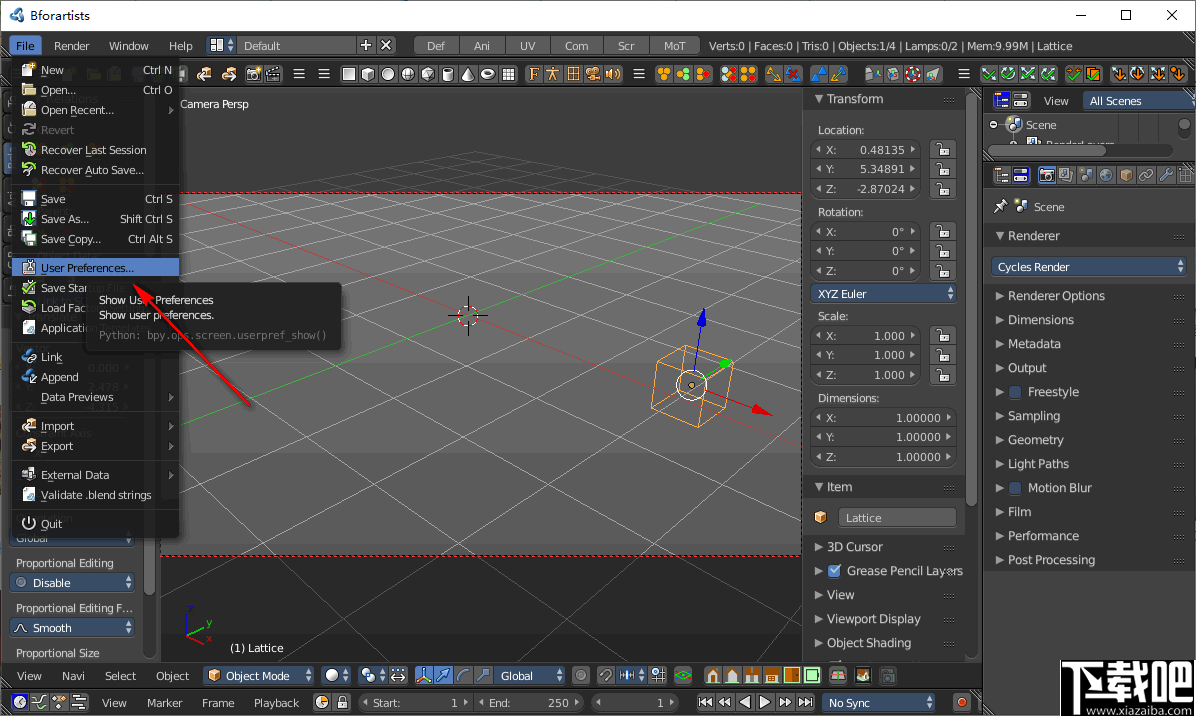Lock the Location X axis
Screen dimensions: 1196x716
(942, 149)
